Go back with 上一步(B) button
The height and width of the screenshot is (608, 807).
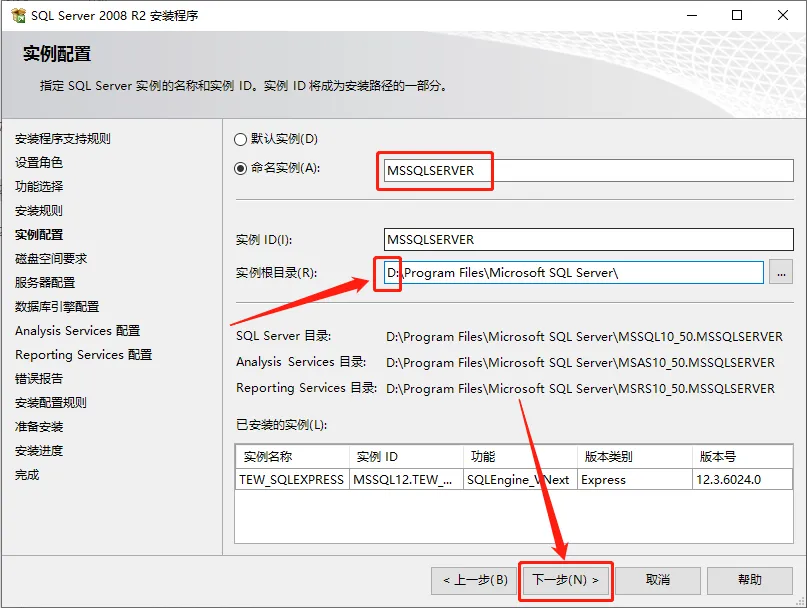475,580
